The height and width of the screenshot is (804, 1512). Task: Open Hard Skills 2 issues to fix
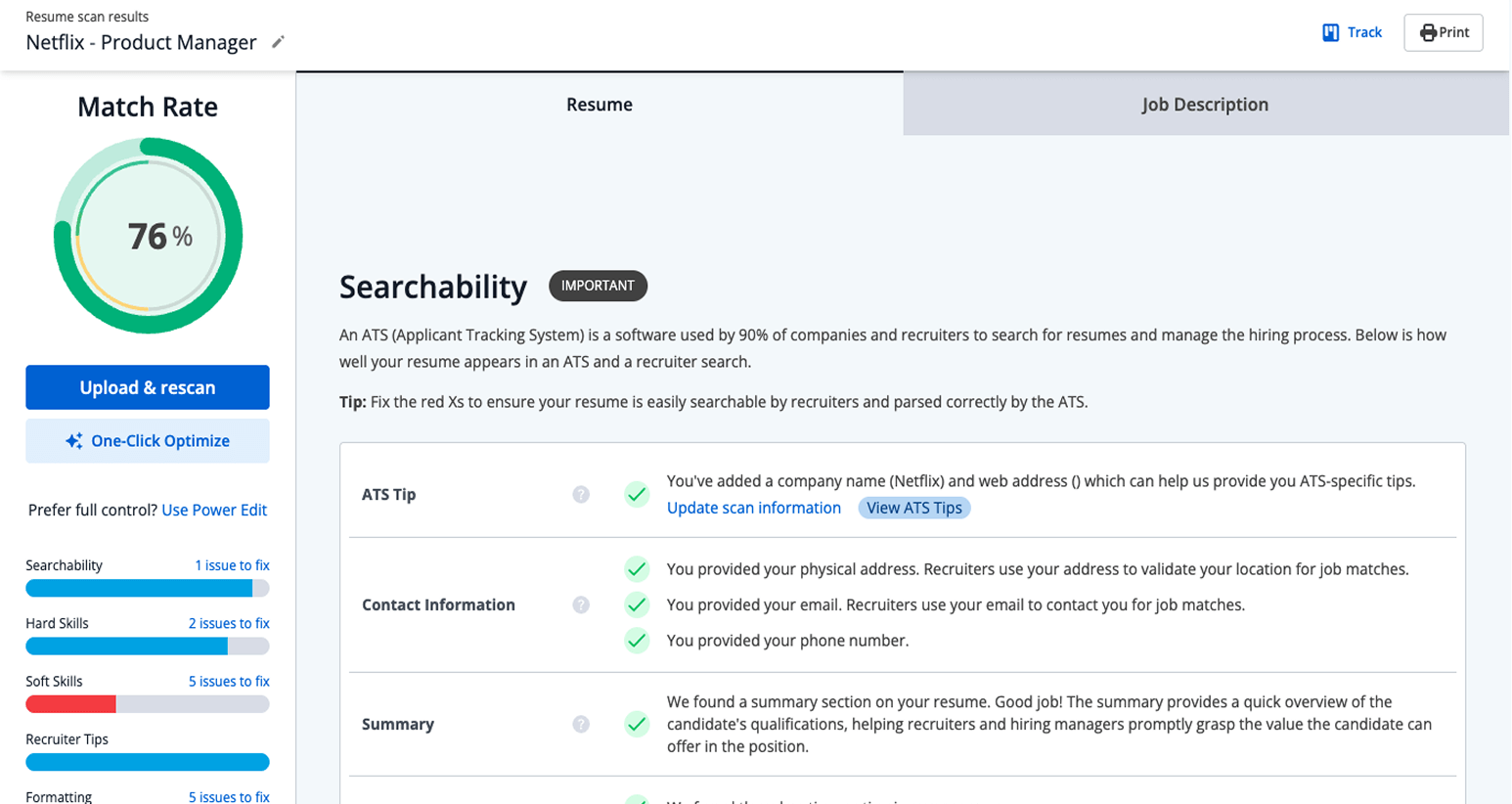tap(229, 623)
